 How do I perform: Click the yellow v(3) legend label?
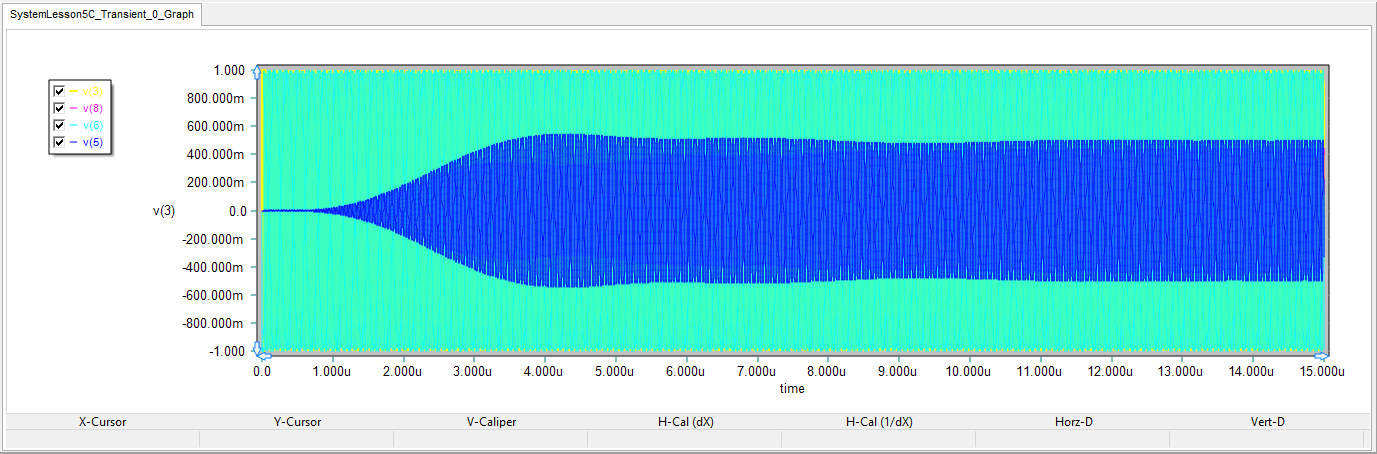tap(92, 91)
